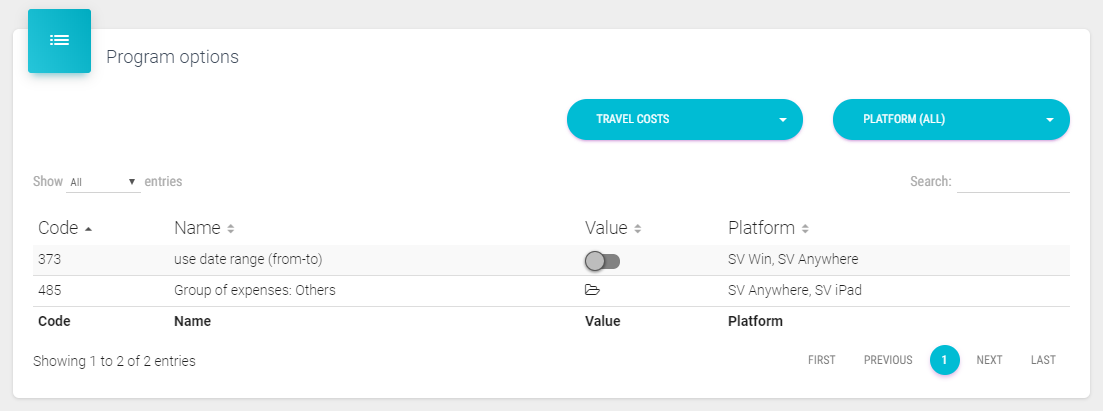Select row with code 373
This screenshot has width=1103, height=411.
[x=50, y=259]
